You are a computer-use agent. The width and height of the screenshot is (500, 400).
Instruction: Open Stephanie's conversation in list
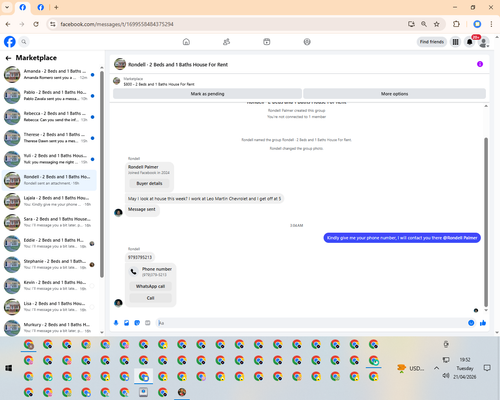tap(49, 264)
